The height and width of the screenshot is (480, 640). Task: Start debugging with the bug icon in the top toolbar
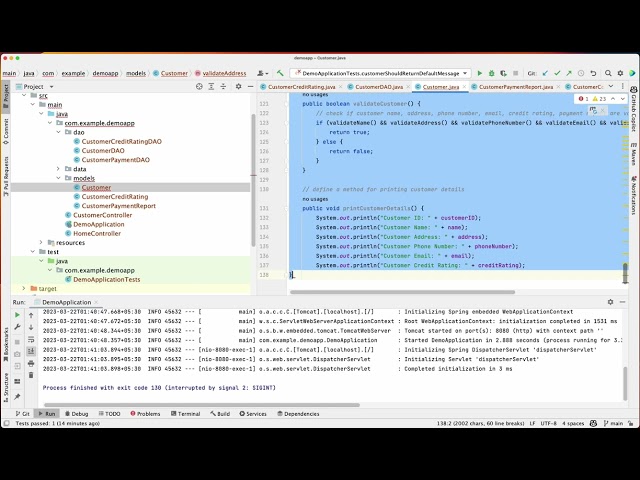[x=491, y=73]
